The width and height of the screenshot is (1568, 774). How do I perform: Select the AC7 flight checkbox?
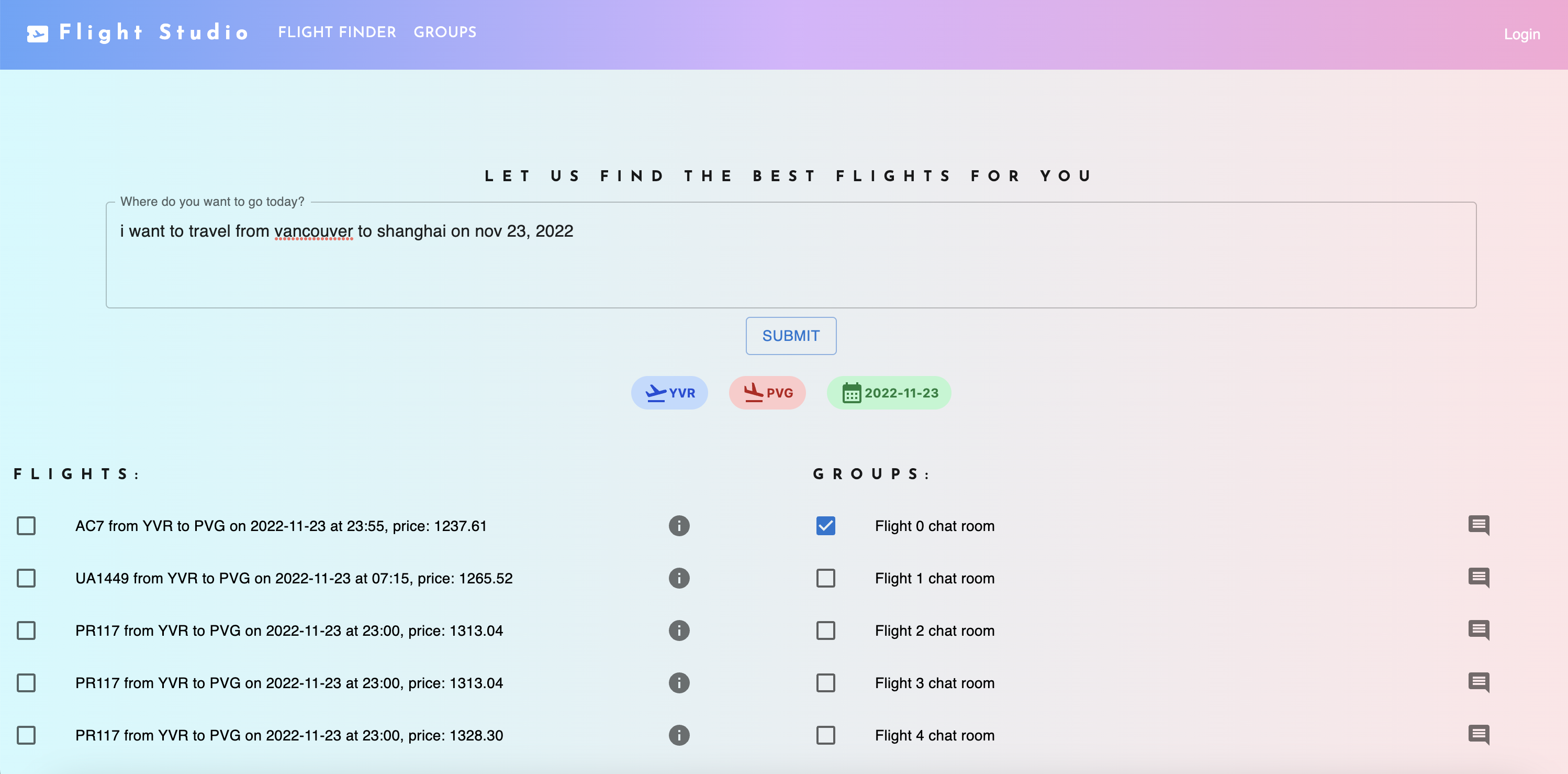26,526
